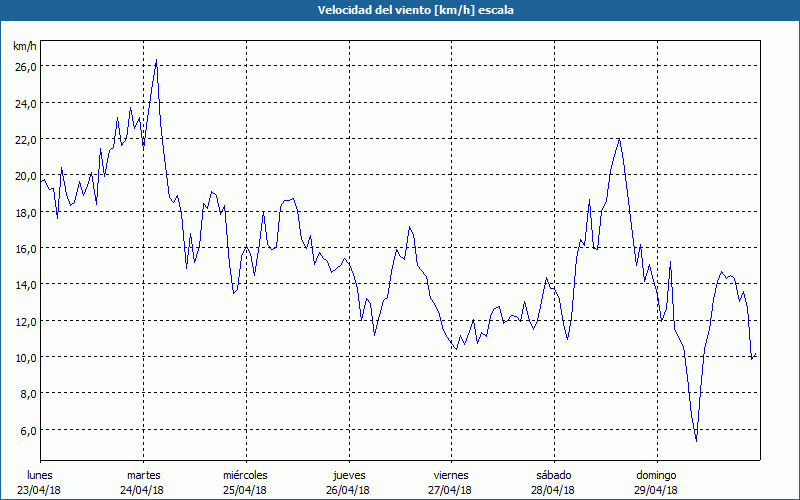Select the 26,0 y-axis label
Screen dimensions: 800x500
pos(25,66)
